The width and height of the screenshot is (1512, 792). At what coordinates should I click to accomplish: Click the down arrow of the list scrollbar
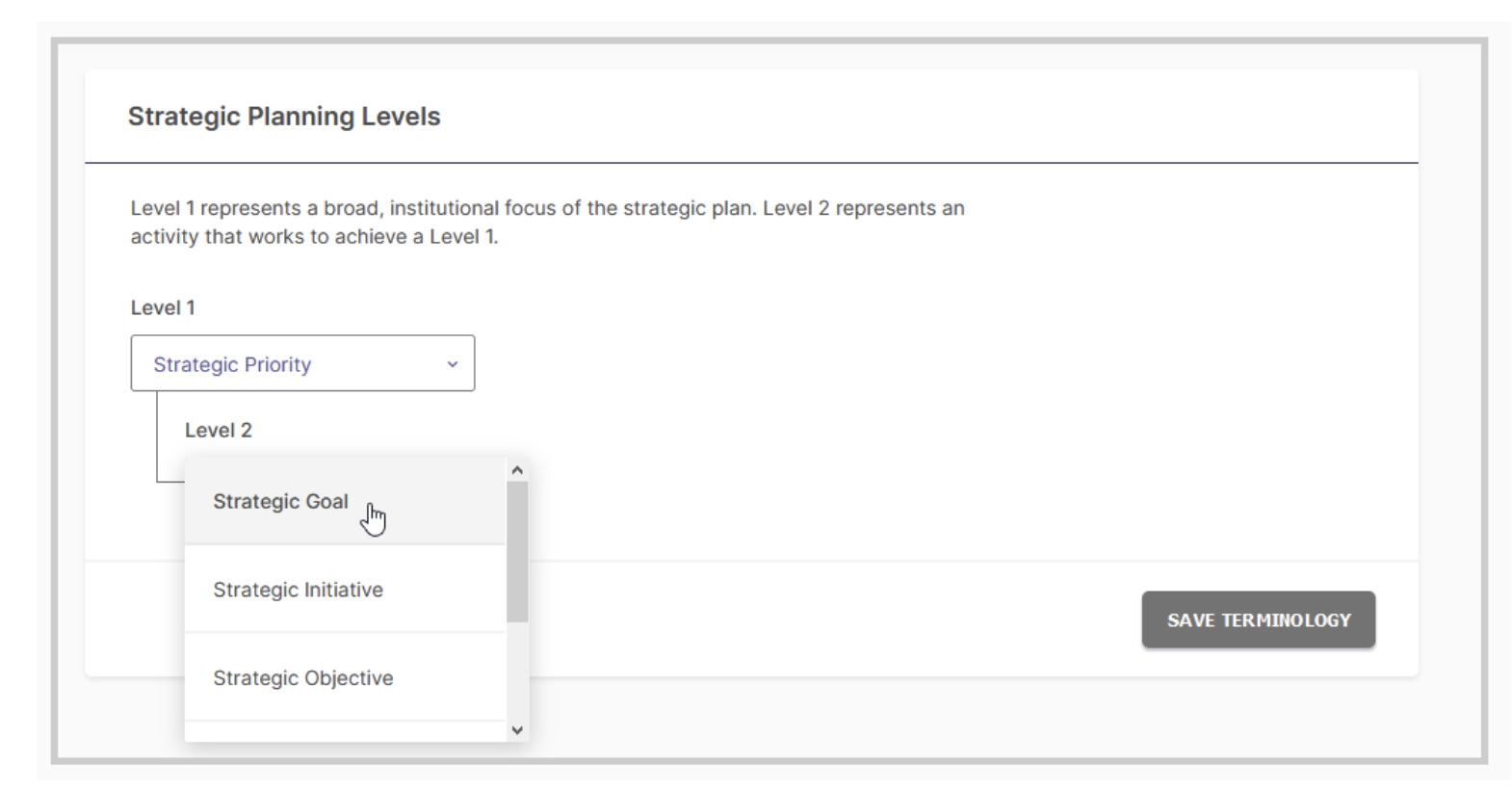pos(517,730)
